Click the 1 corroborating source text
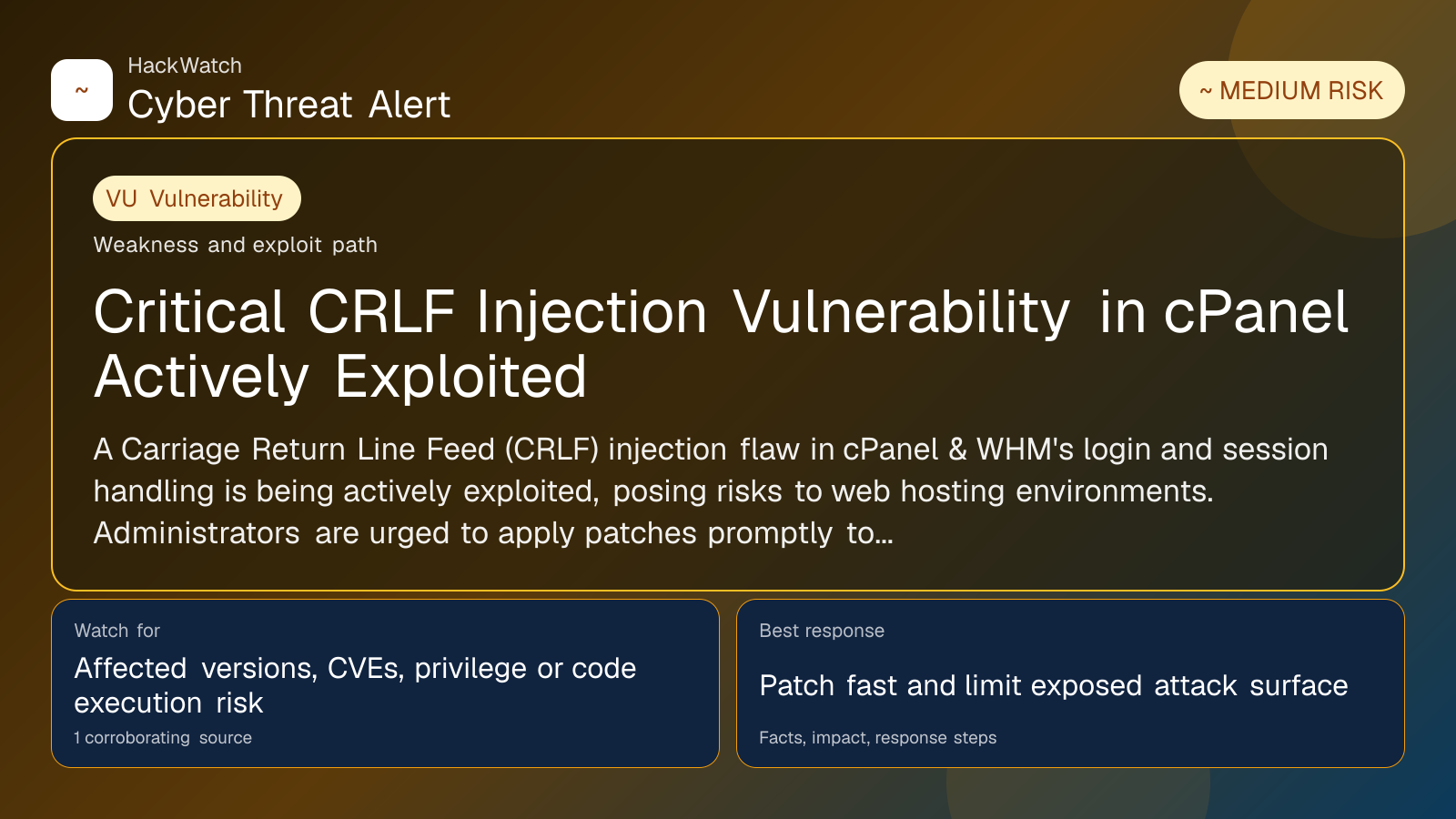 coord(163,738)
